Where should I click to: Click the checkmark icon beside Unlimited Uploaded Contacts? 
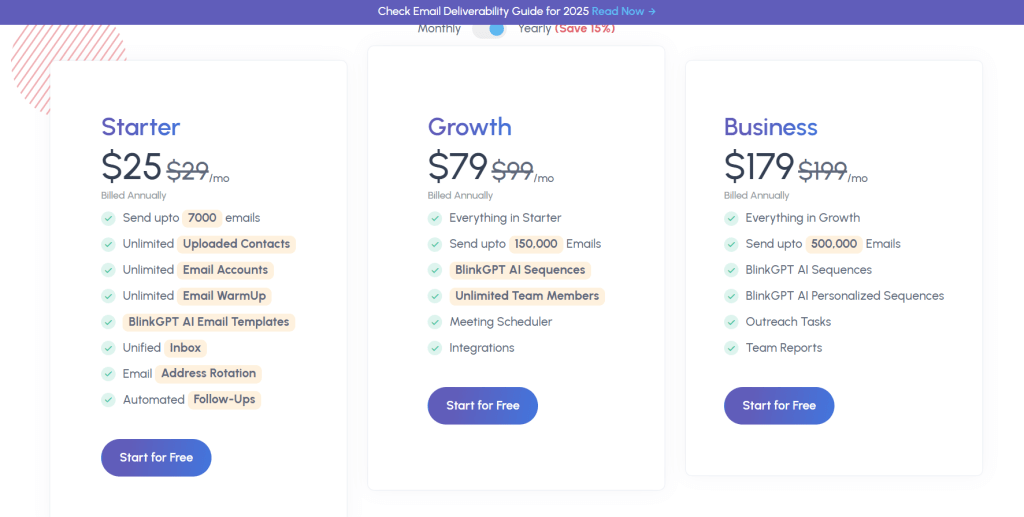108,244
